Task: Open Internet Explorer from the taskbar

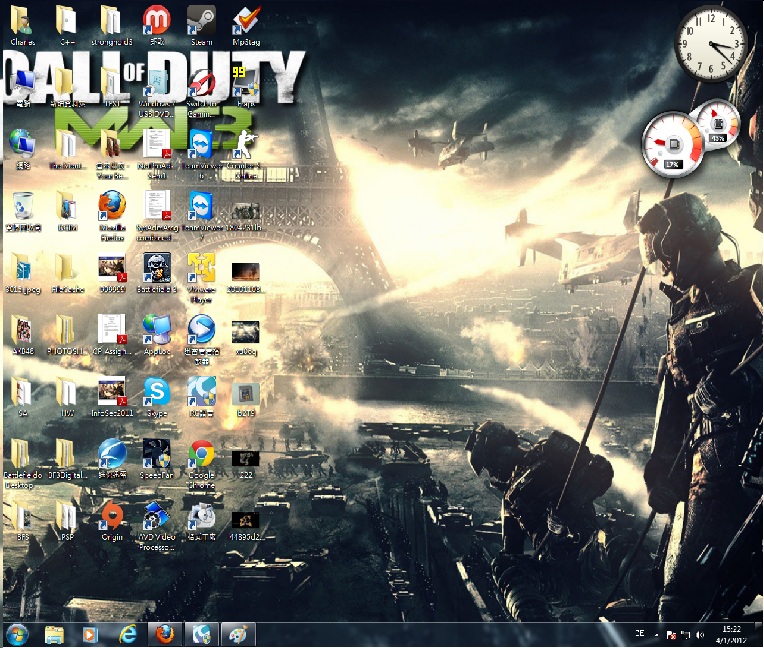Action: coord(128,635)
